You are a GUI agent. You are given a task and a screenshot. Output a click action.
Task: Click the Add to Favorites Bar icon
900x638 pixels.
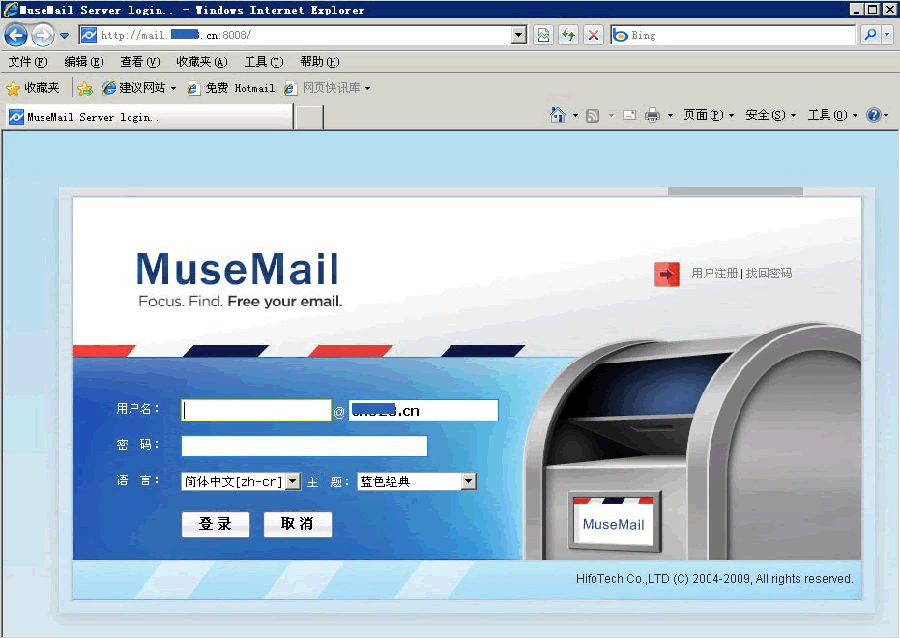click(x=85, y=88)
